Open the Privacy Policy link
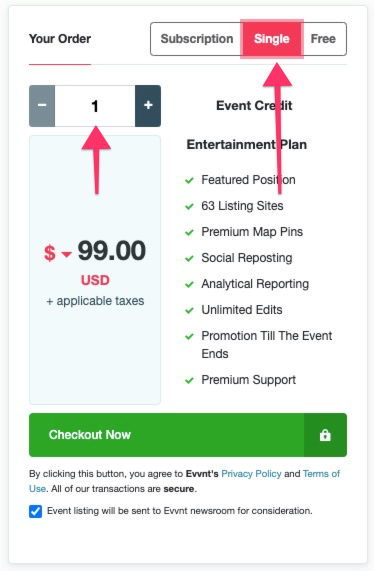Screen dimensions: 374x571 click(x=251, y=474)
